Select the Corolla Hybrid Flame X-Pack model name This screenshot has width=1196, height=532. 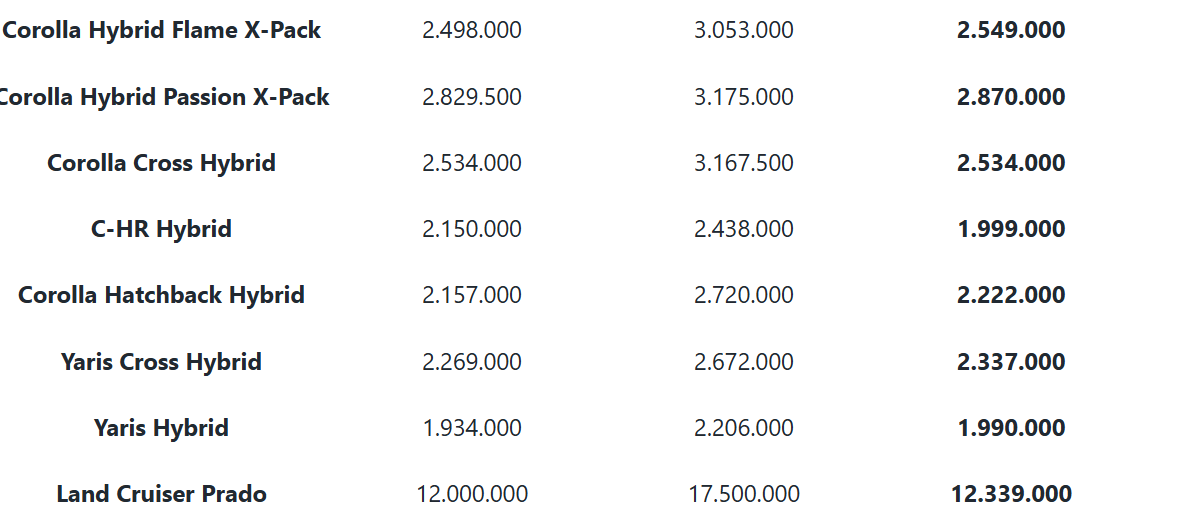click(162, 31)
